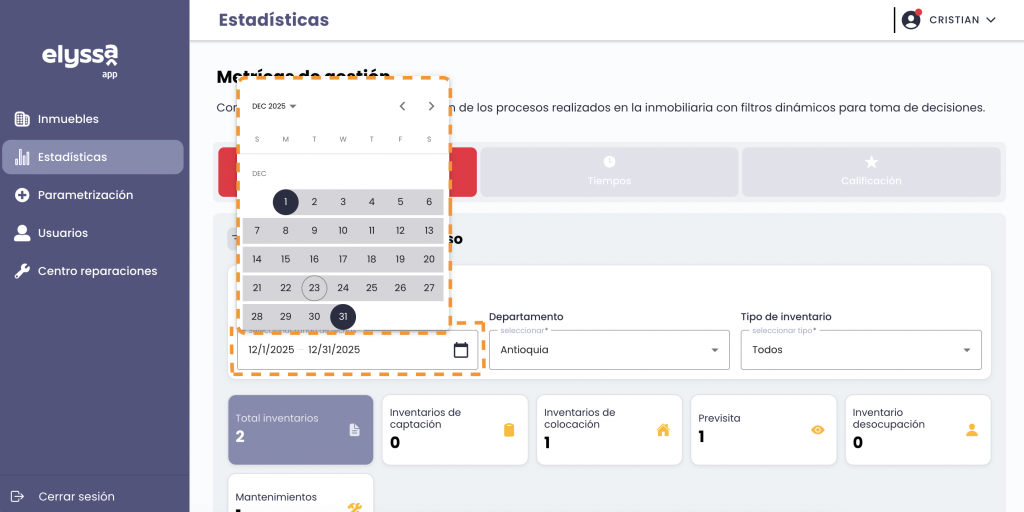Click the Inmuebles building icon in sidebar
Screen dimensions: 1024x512
coord(22,119)
